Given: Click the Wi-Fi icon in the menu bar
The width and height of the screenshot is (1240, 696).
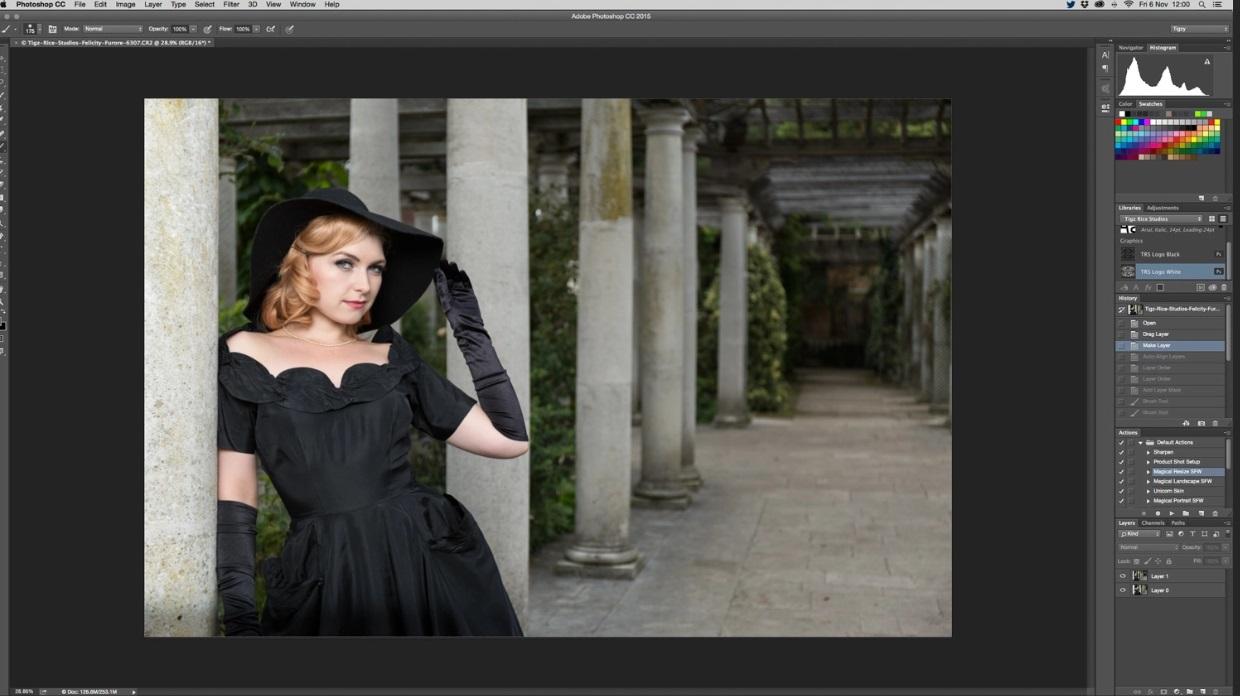Looking at the screenshot, I should (x=1129, y=4).
